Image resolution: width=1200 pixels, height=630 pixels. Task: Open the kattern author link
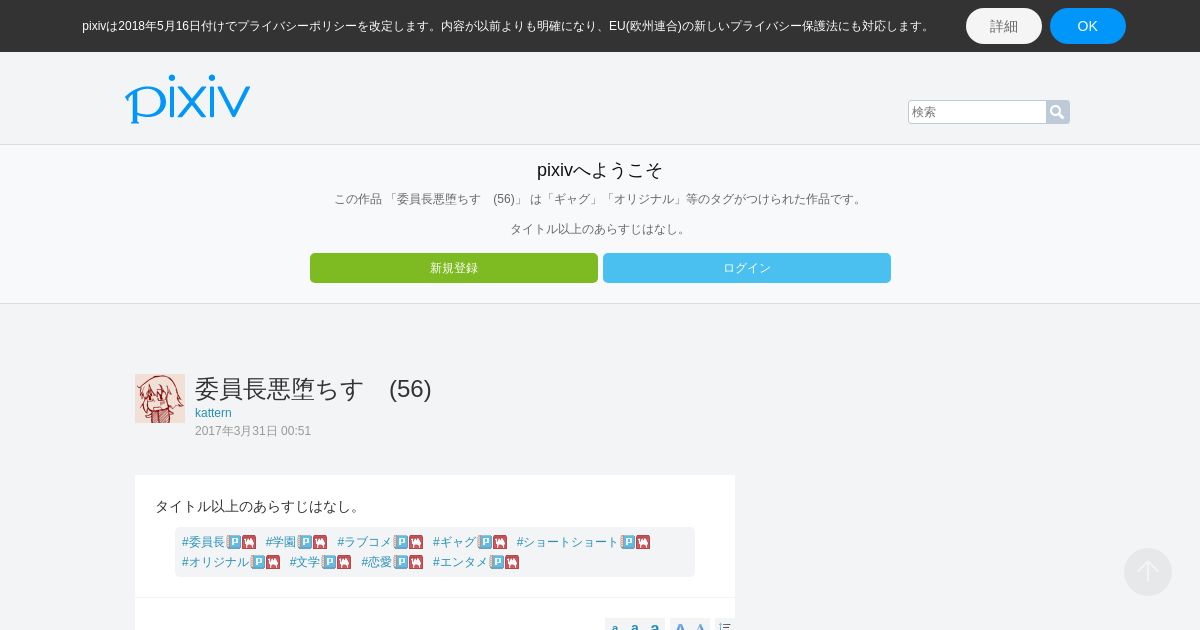213,413
